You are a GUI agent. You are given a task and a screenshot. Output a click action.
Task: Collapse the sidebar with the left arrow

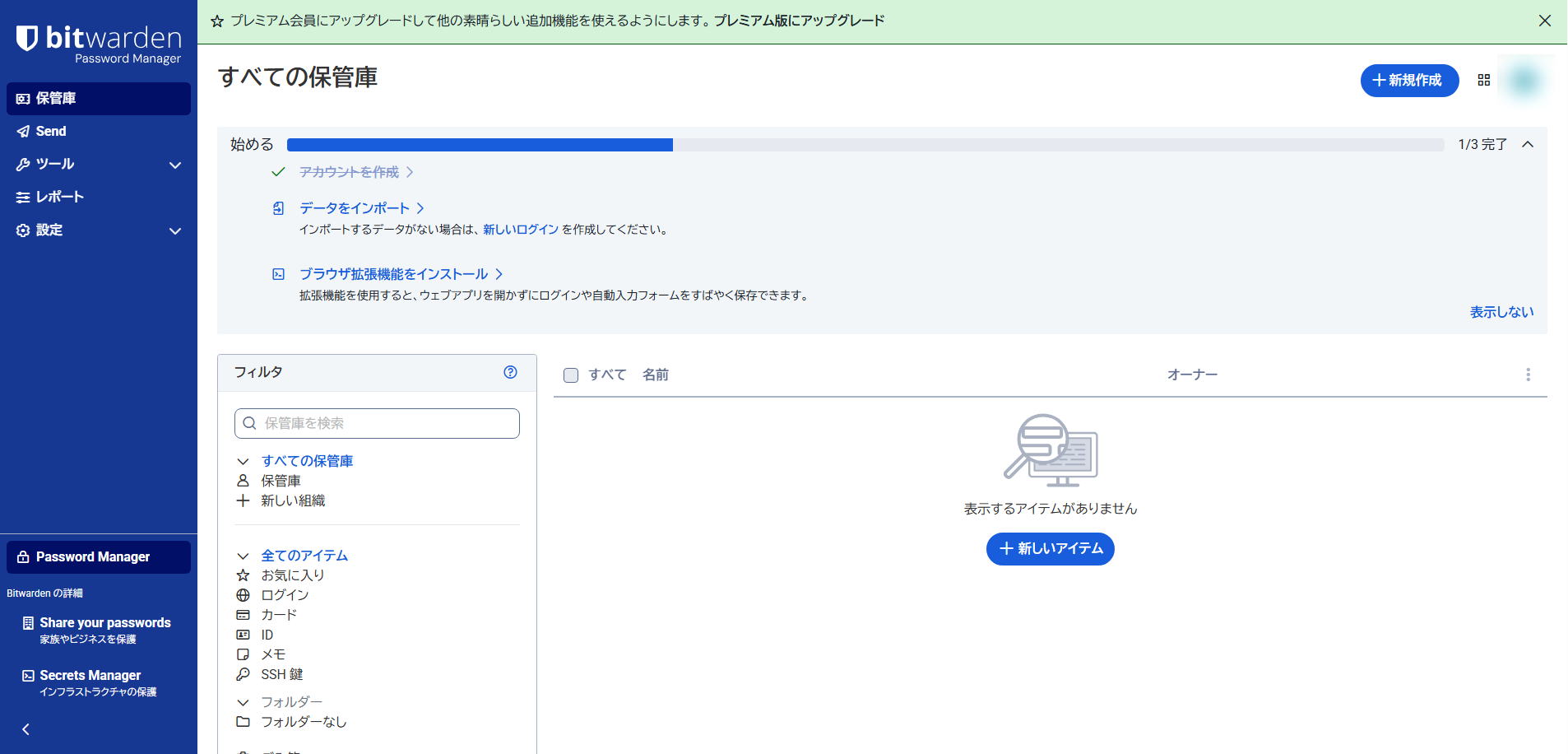point(26,729)
